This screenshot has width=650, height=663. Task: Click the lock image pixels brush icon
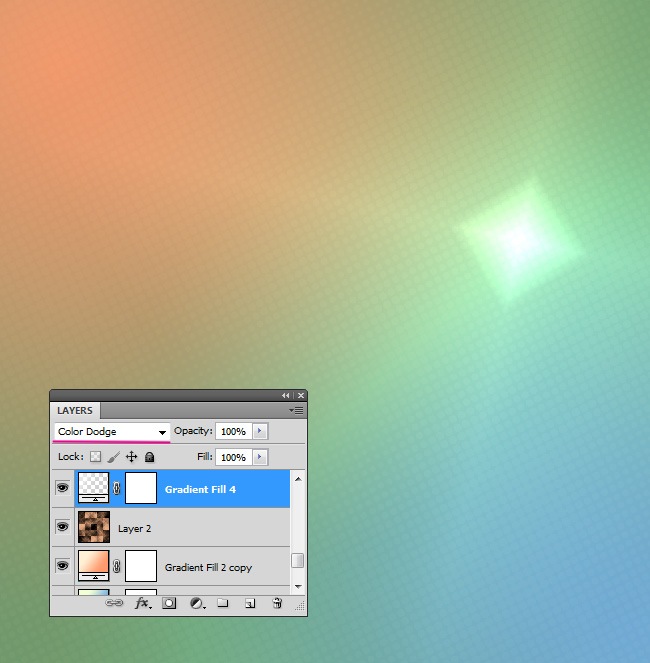[113, 457]
